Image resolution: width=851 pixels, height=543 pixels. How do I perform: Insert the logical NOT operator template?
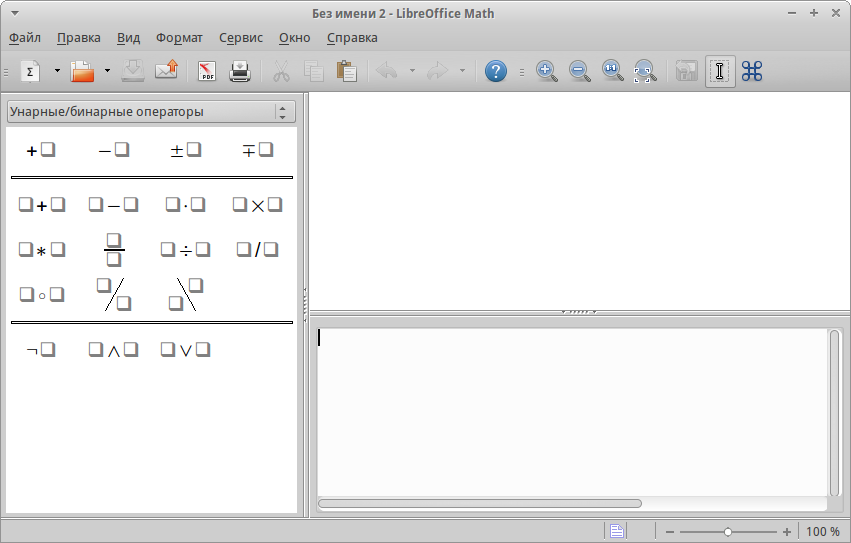coord(41,350)
